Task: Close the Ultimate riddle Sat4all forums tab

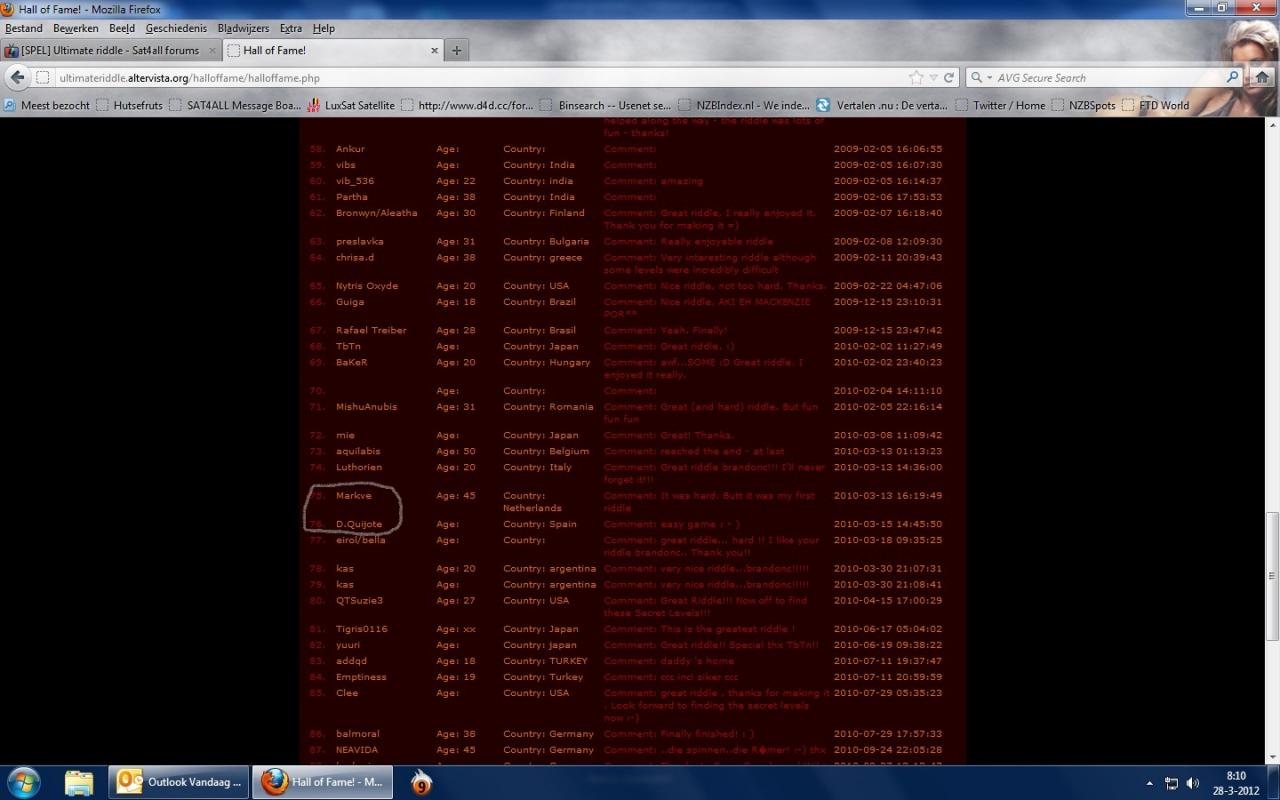Action: point(211,50)
